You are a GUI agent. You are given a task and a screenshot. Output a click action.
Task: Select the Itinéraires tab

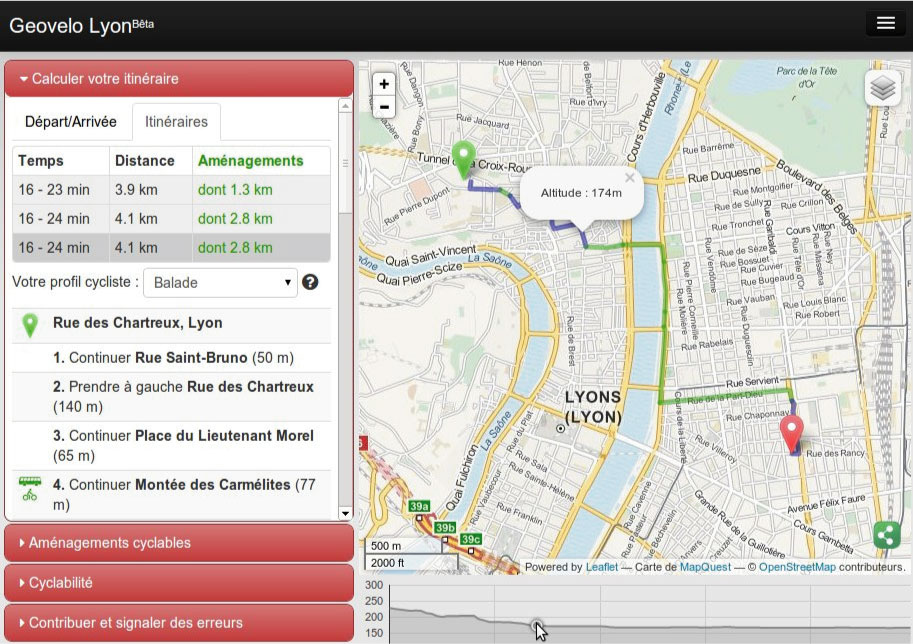176,122
